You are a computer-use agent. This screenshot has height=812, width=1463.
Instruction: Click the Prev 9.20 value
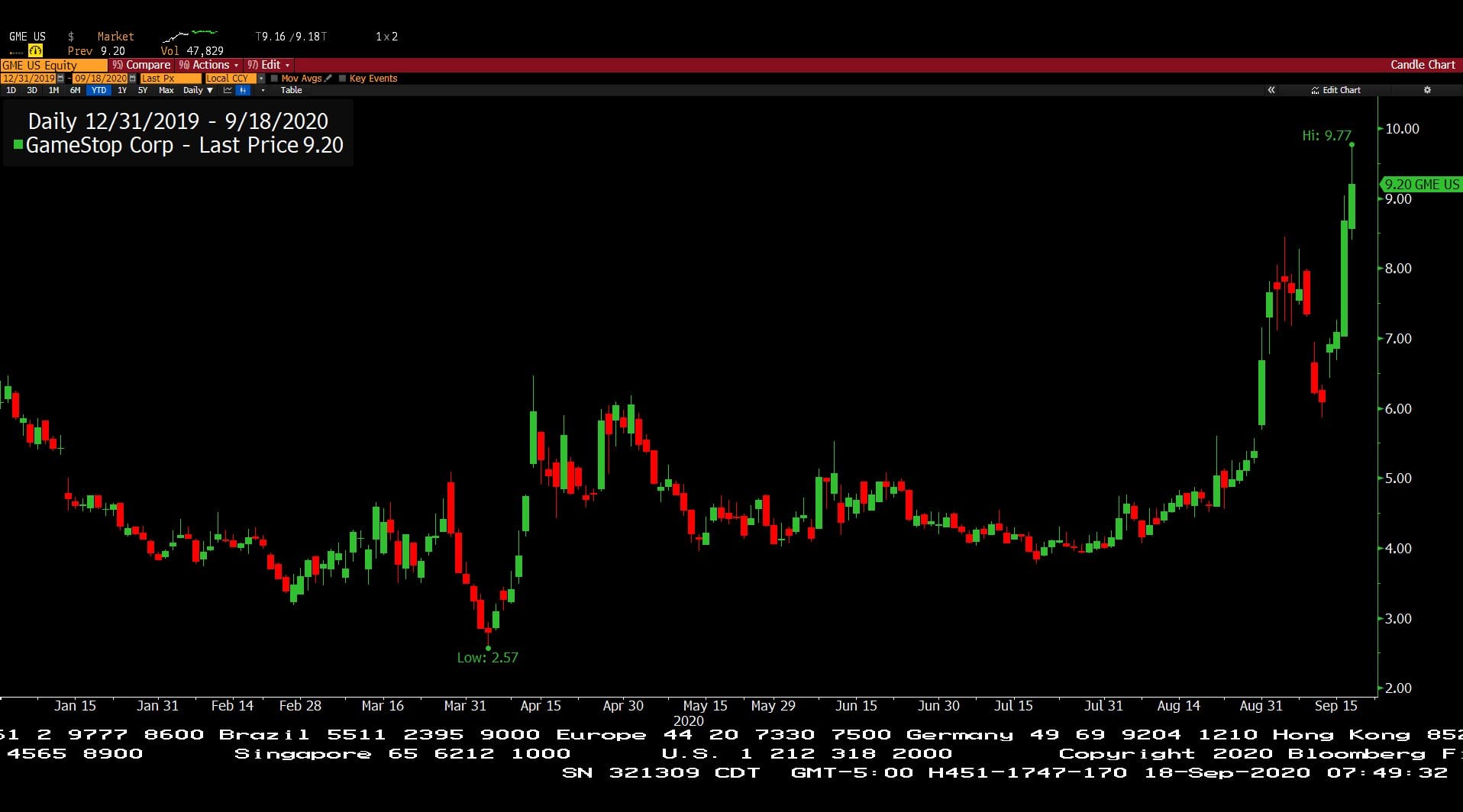96,51
